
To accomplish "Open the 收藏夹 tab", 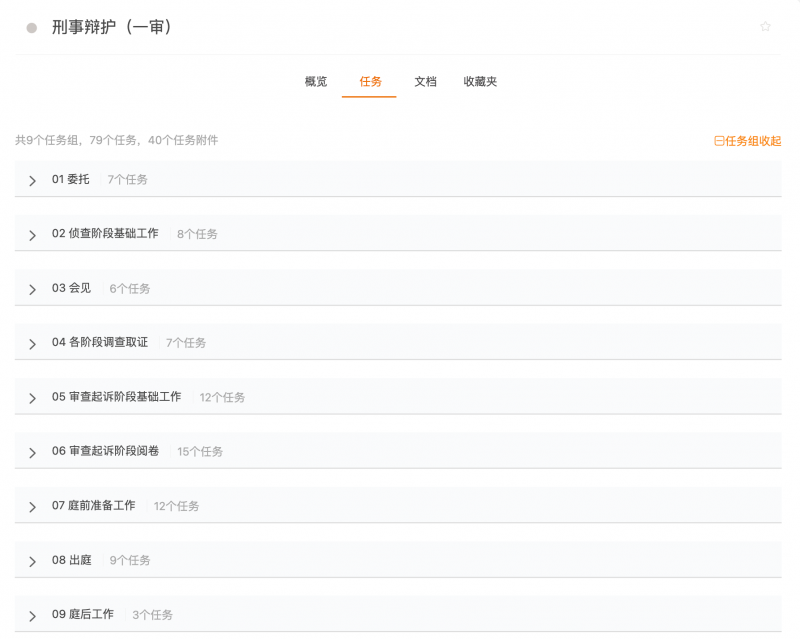I will coord(480,82).
